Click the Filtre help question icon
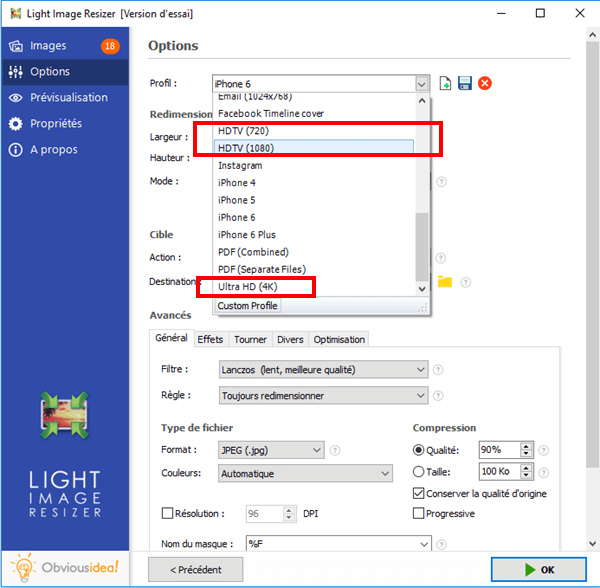This screenshot has height=588, width=600. point(438,370)
